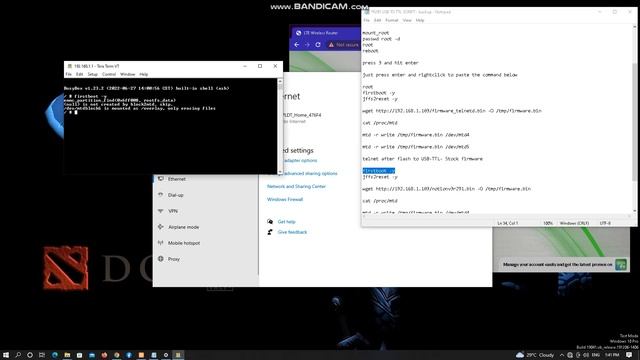The image size is (640, 360).
Task: Open Microsoft Edge from taskbar
Action: (x=55, y=355)
